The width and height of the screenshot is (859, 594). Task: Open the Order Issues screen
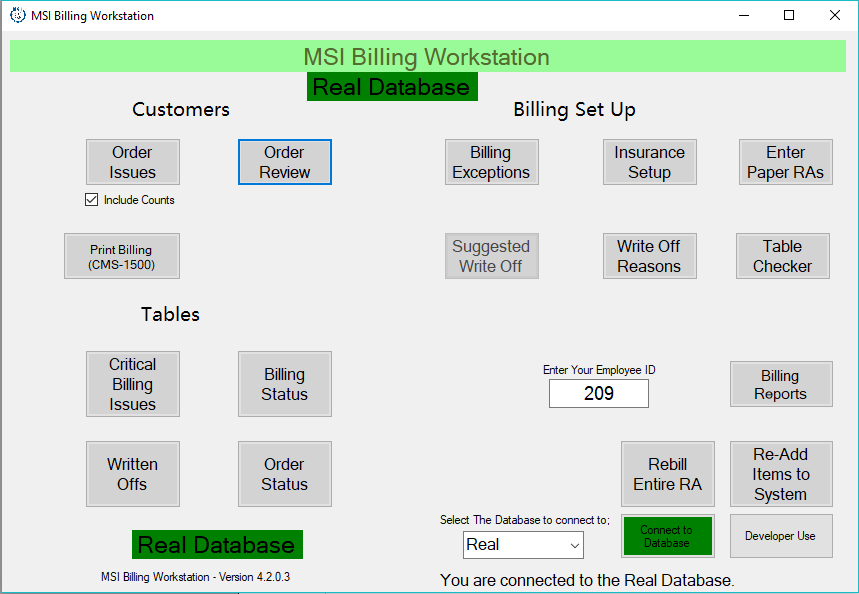(132, 162)
